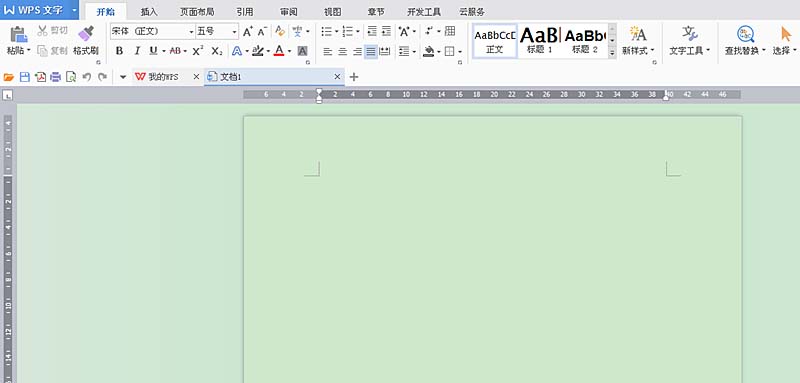Image resolution: width=800 pixels, height=383 pixels.
Task: Decrease font size with the A- icon
Action: pyautogui.click(x=262, y=32)
